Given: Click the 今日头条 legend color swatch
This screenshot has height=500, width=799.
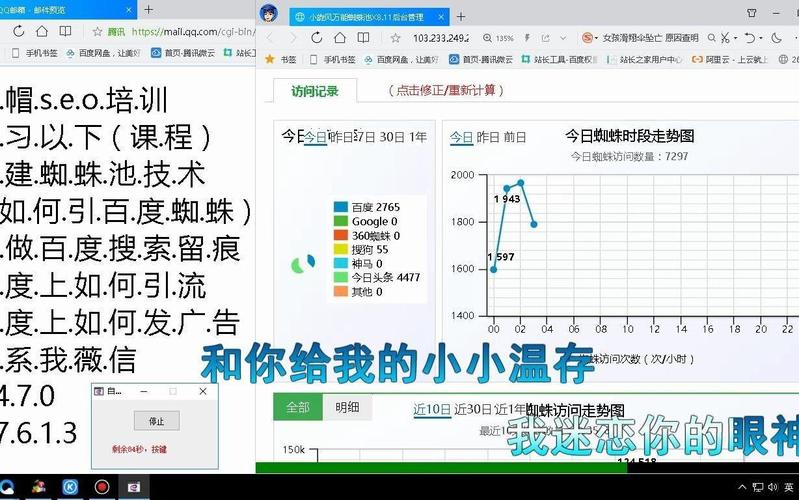Looking at the screenshot, I should click(x=340, y=278).
